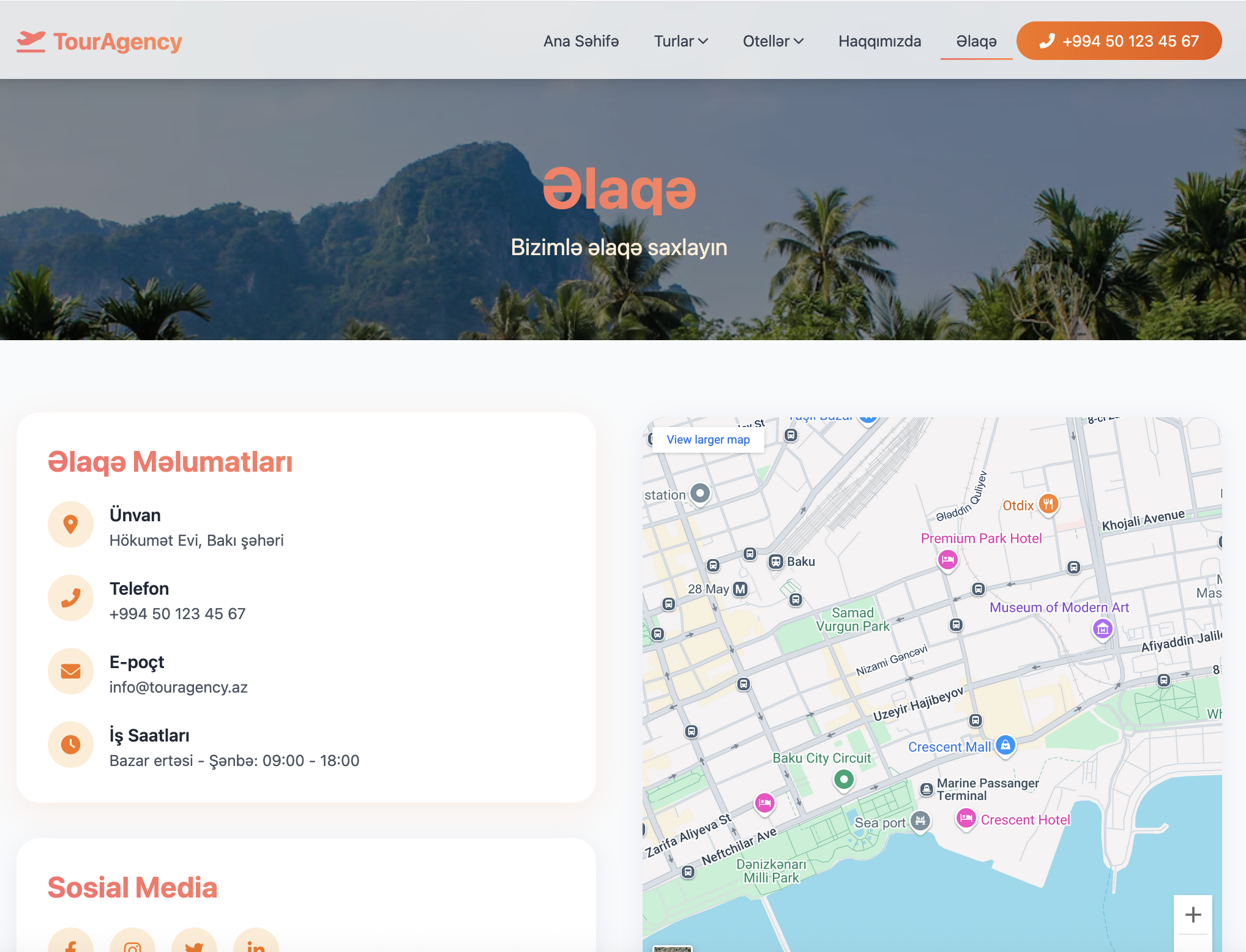Select info@touragency.az email text

tap(179, 687)
